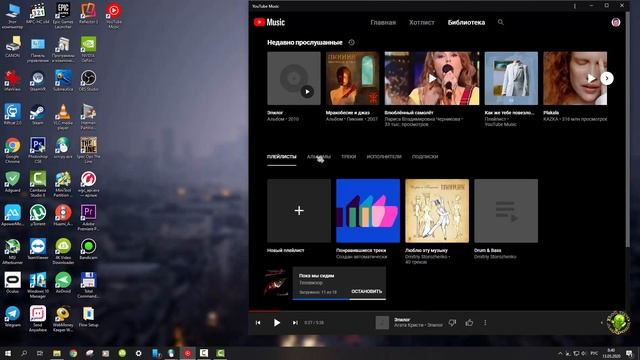Select the Telegram desktop icon
The image size is (640, 360).
click(x=12, y=317)
